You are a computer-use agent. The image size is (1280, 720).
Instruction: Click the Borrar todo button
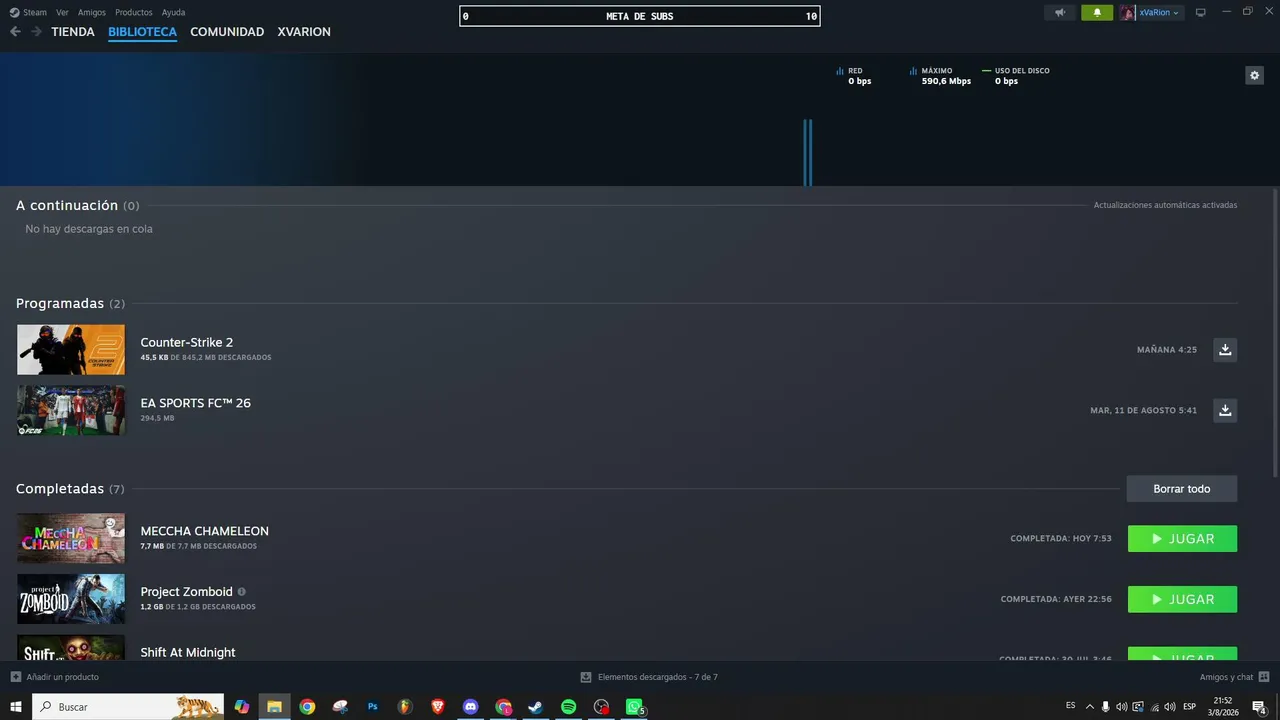tap(1182, 489)
